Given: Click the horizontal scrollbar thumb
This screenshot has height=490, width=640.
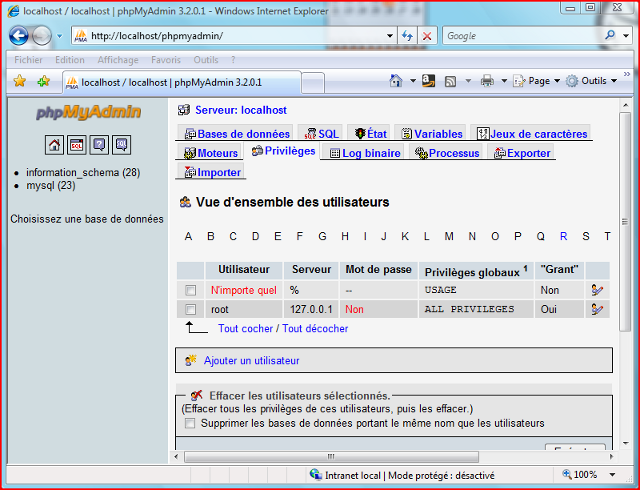Looking at the screenshot, I should pyautogui.click(x=331, y=456).
